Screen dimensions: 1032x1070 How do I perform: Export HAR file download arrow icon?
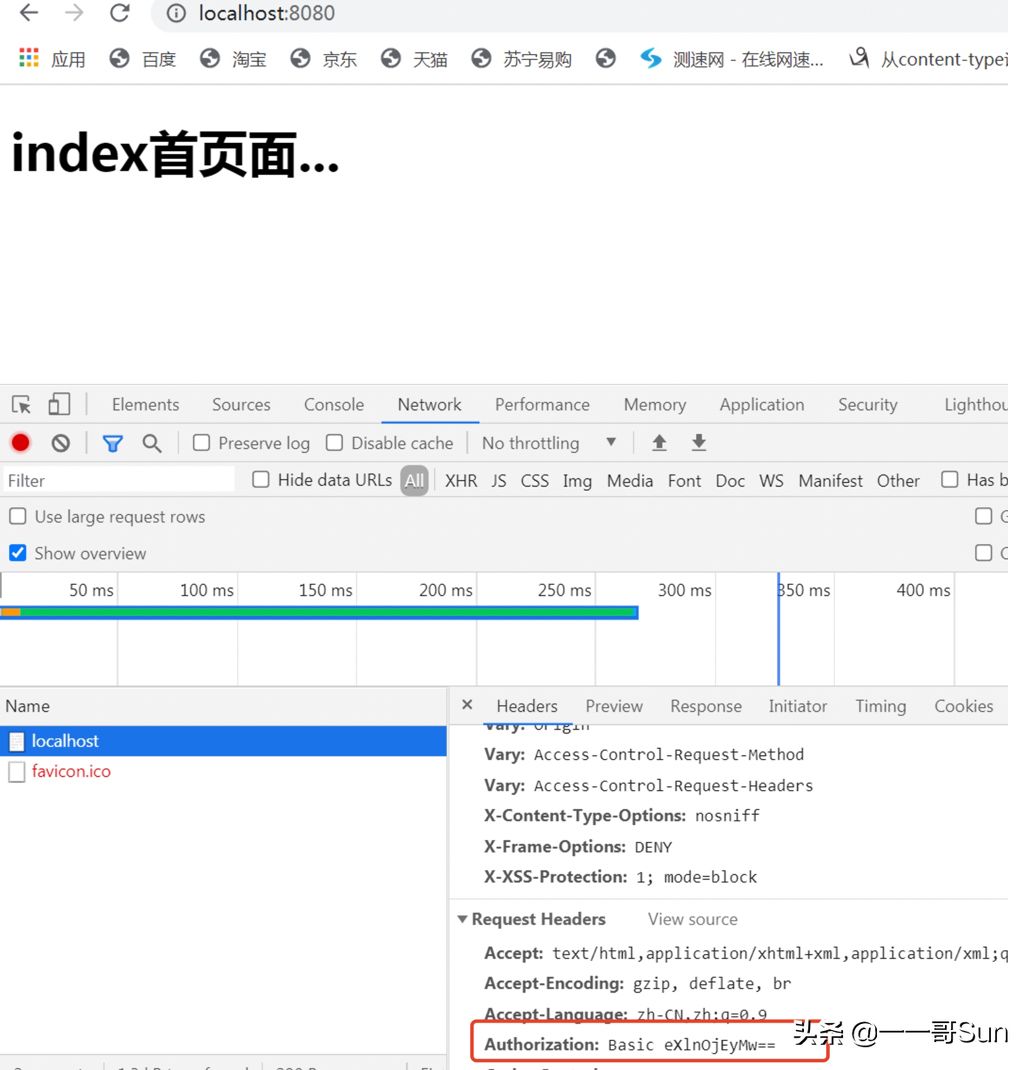[x=699, y=443]
